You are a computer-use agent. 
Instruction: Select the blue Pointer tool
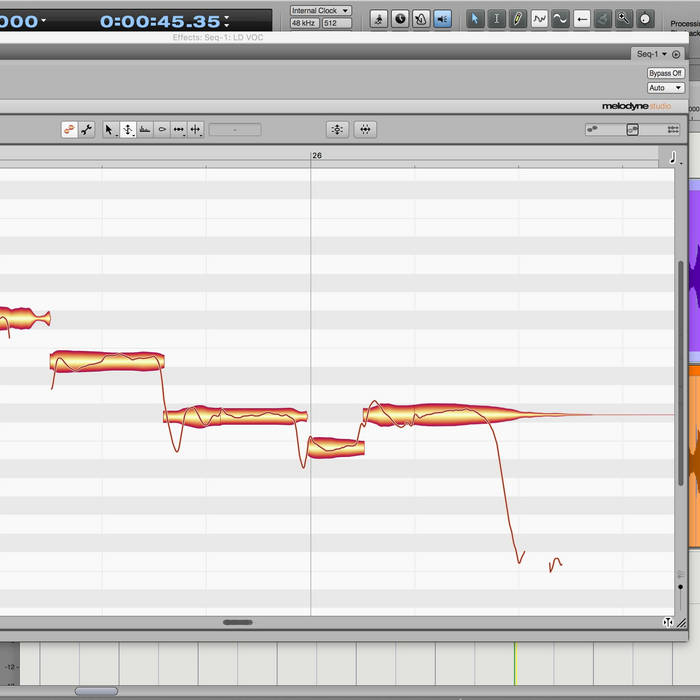point(475,19)
